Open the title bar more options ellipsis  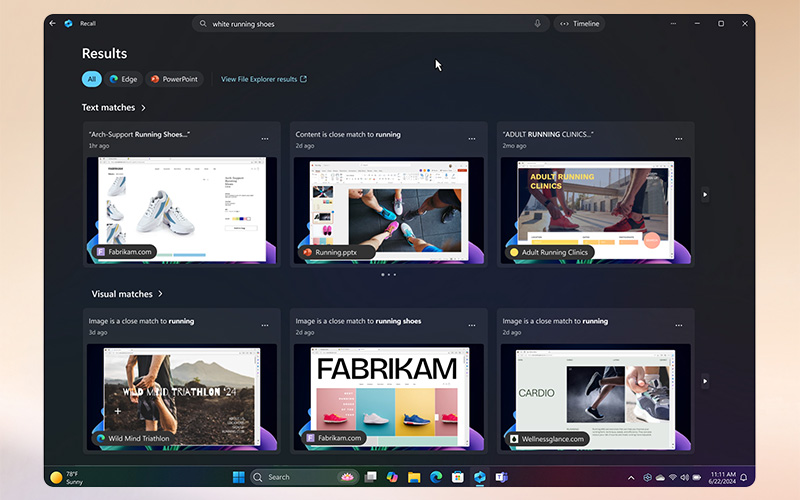pos(673,23)
